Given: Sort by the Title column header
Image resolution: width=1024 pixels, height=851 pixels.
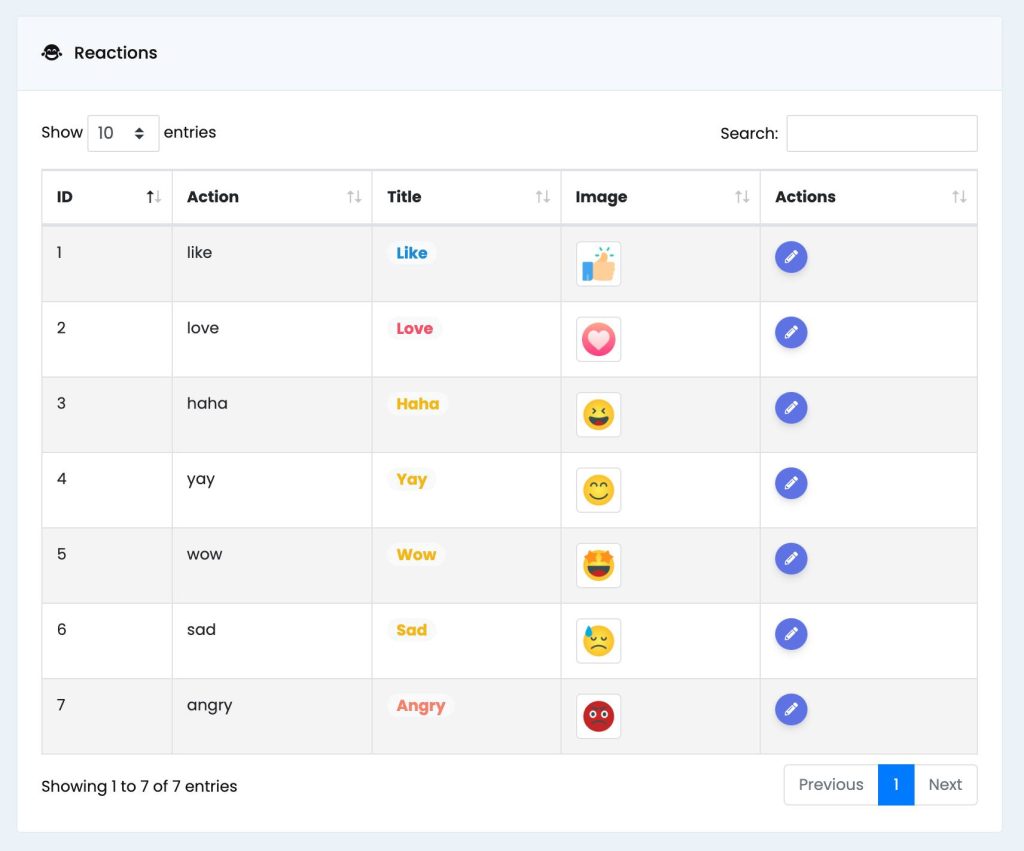Looking at the screenshot, I should tap(466, 197).
